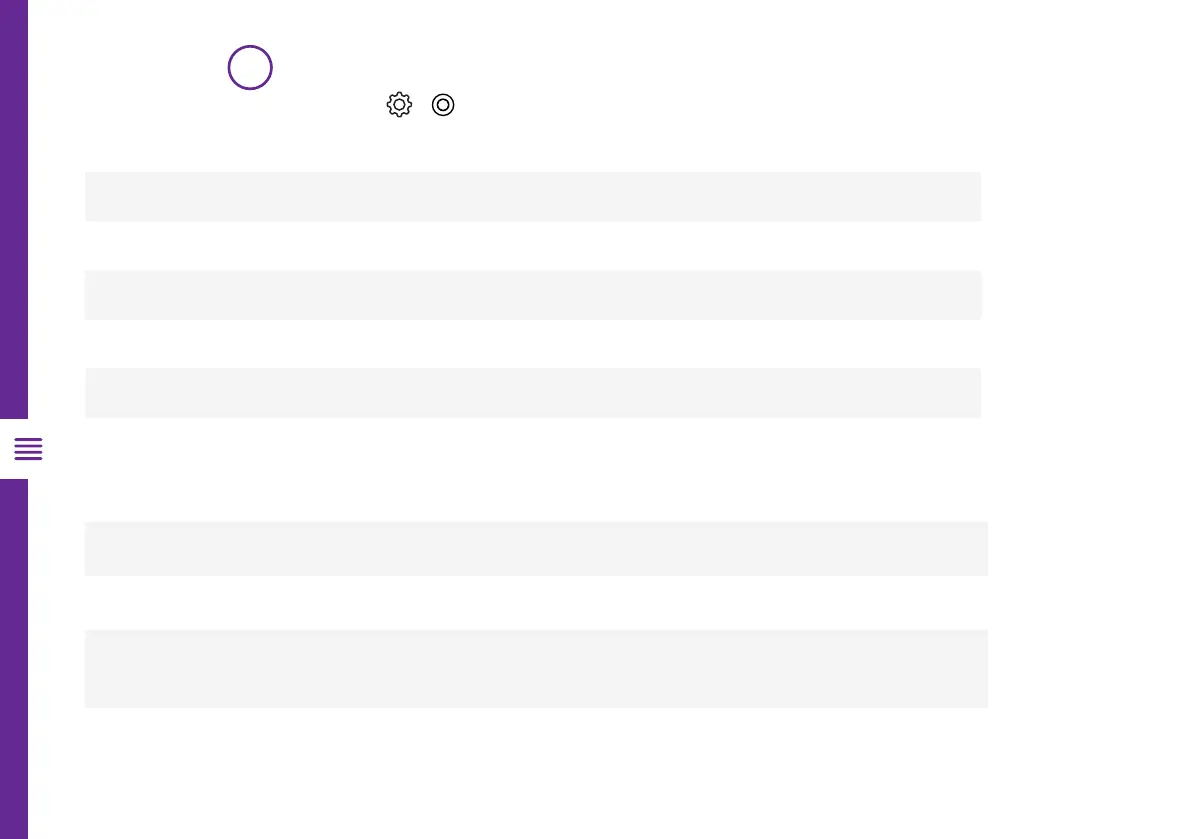Viewport: 1191px width, 839px height.
Task: Open the purple hamburger menu icon
Action: coord(28,449)
